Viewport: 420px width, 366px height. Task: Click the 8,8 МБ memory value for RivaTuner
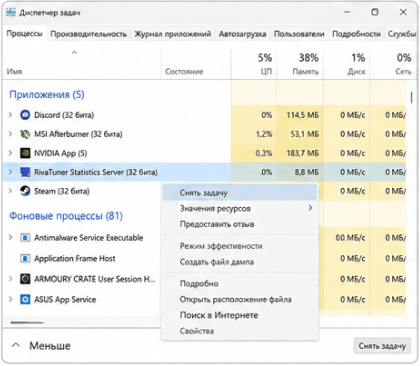pyautogui.click(x=307, y=172)
